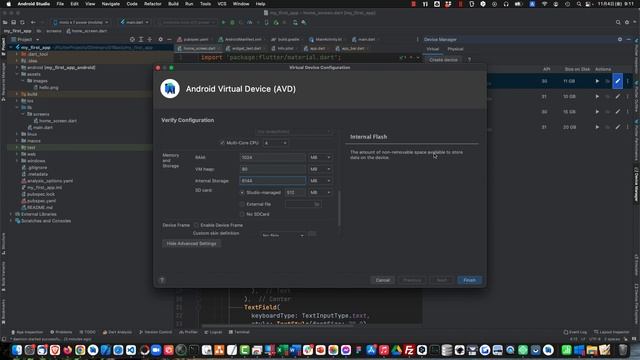Image resolution: width=640 pixels, height=360 pixels.
Task: Switch to Physical tab in Device Manager
Action: point(455,49)
